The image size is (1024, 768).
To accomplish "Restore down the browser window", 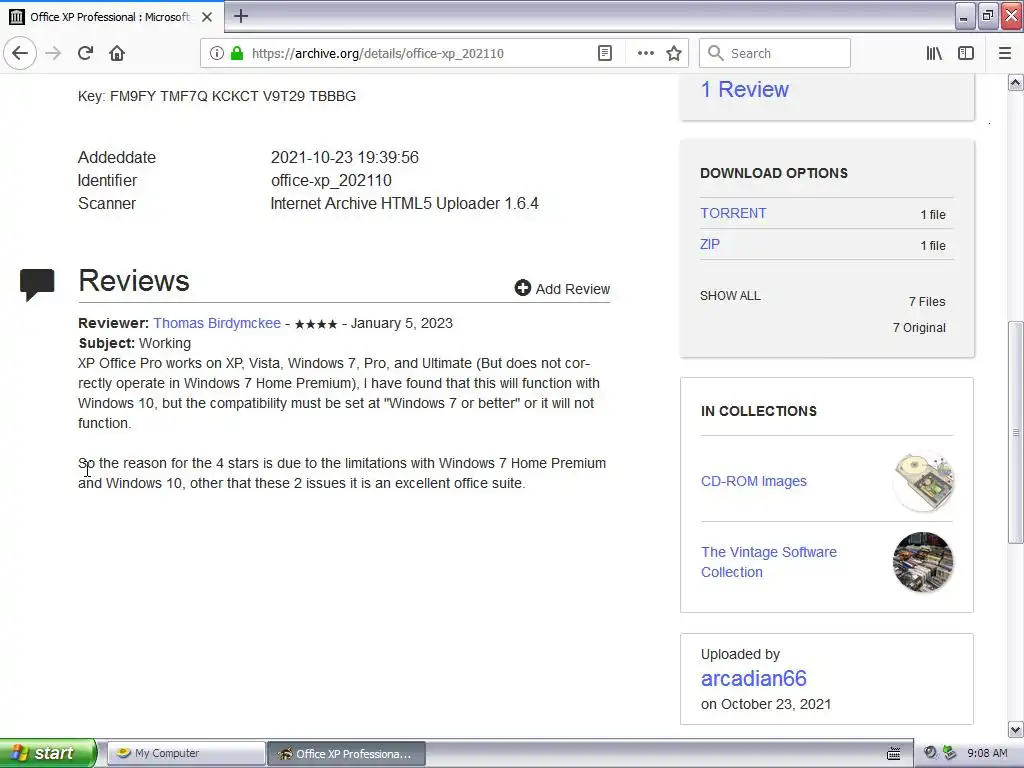I will click(x=988, y=17).
